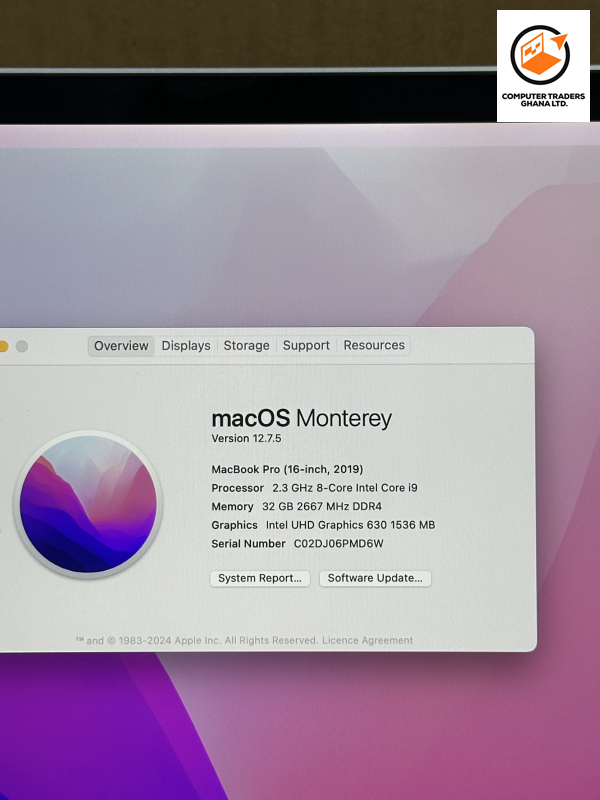The width and height of the screenshot is (600, 800).
Task: Click the grey zoom window button
Action: click(x=22, y=346)
